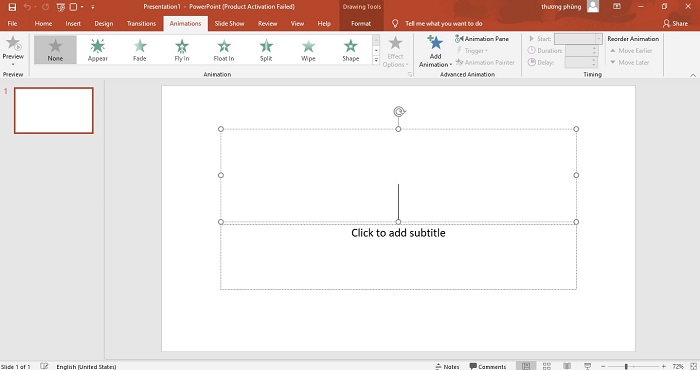
Task: Apply the Float In animation
Action: tap(224, 50)
